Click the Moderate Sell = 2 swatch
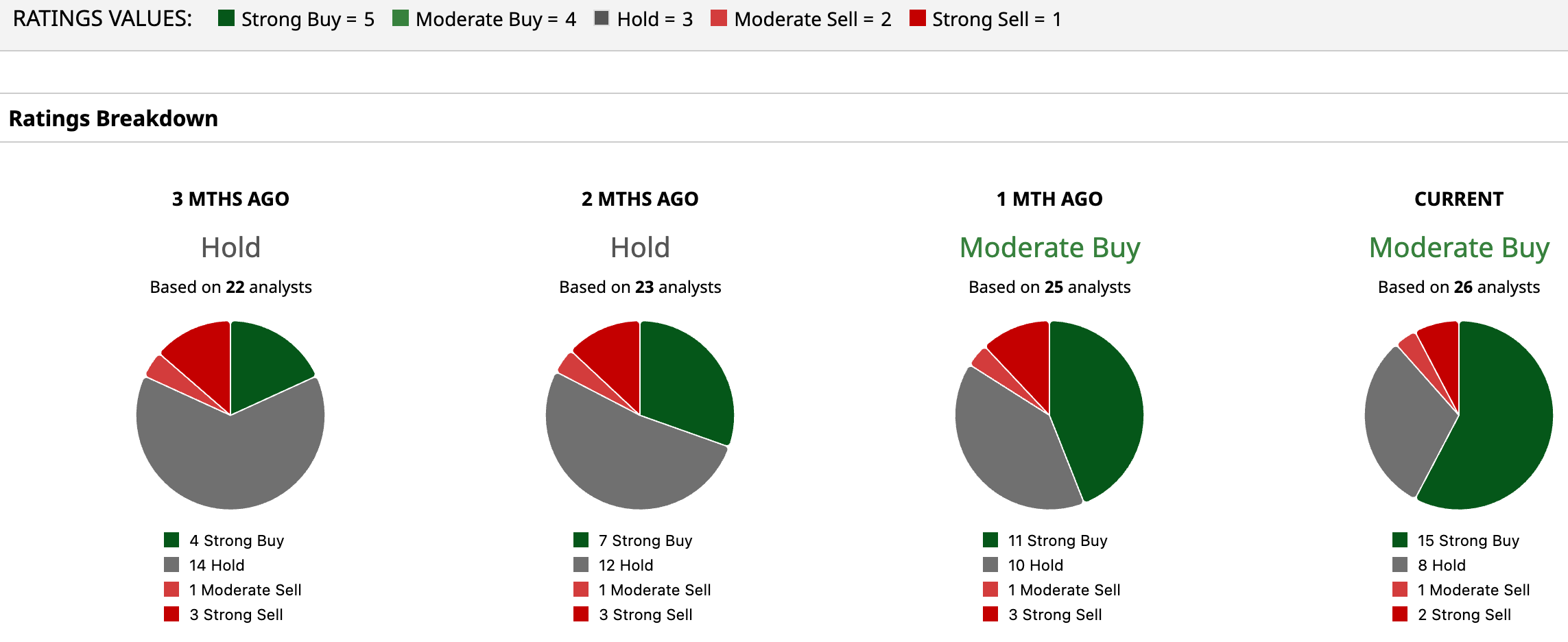 [x=719, y=19]
